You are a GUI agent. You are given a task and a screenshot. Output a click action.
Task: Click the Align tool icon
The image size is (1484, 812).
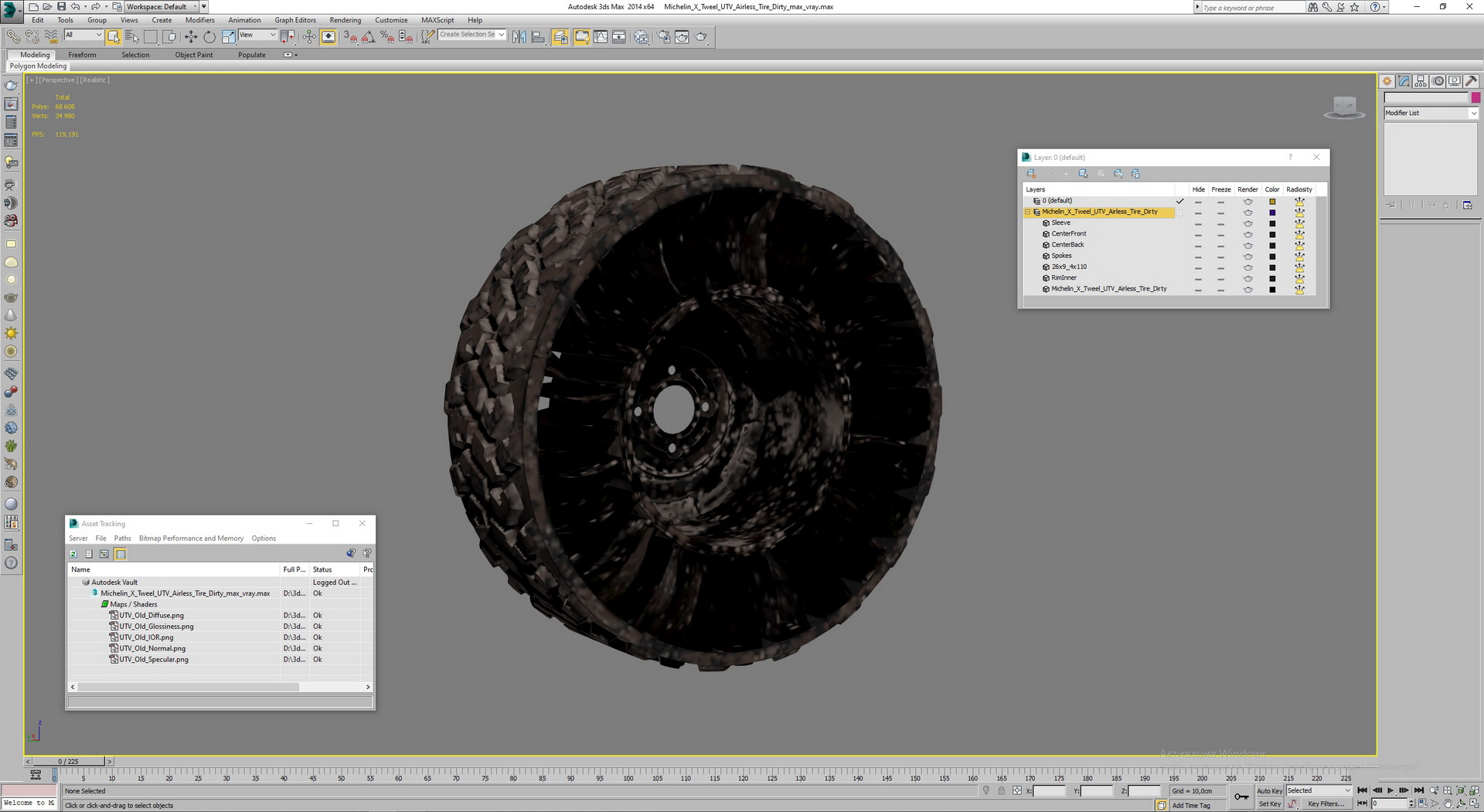(x=538, y=36)
